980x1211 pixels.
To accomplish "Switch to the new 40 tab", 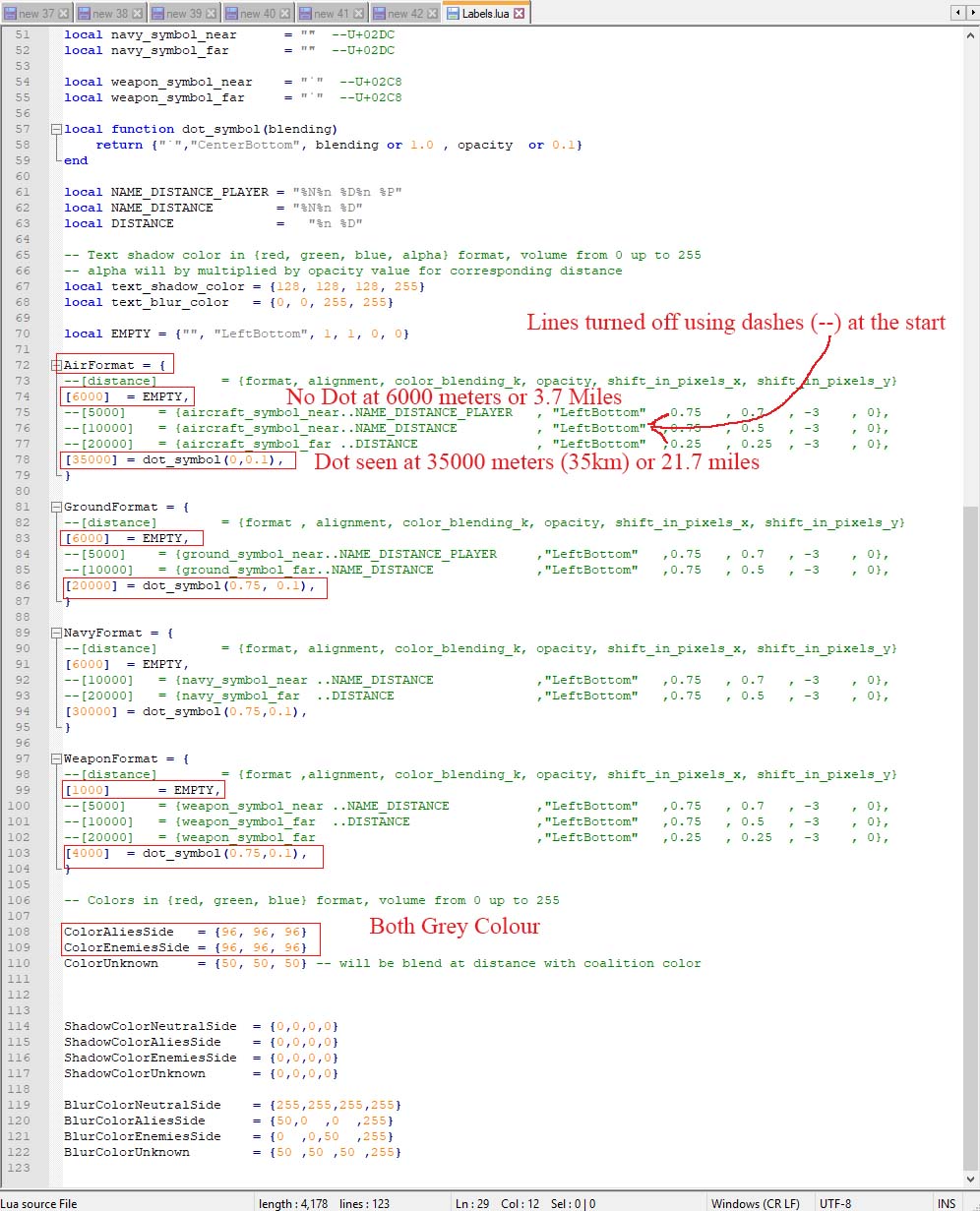I will tap(258, 14).
